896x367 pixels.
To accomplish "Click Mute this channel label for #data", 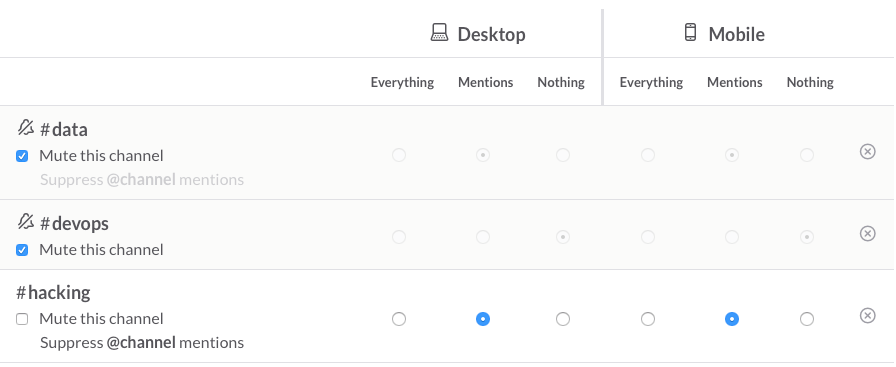I will click(x=101, y=155).
